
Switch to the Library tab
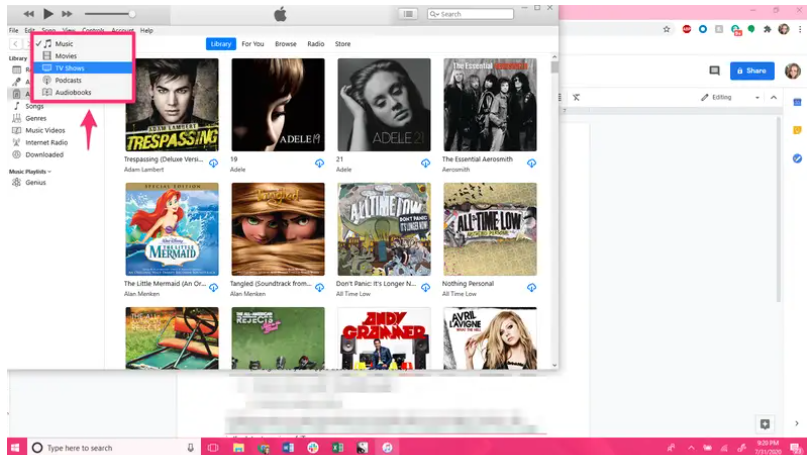pos(221,44)
